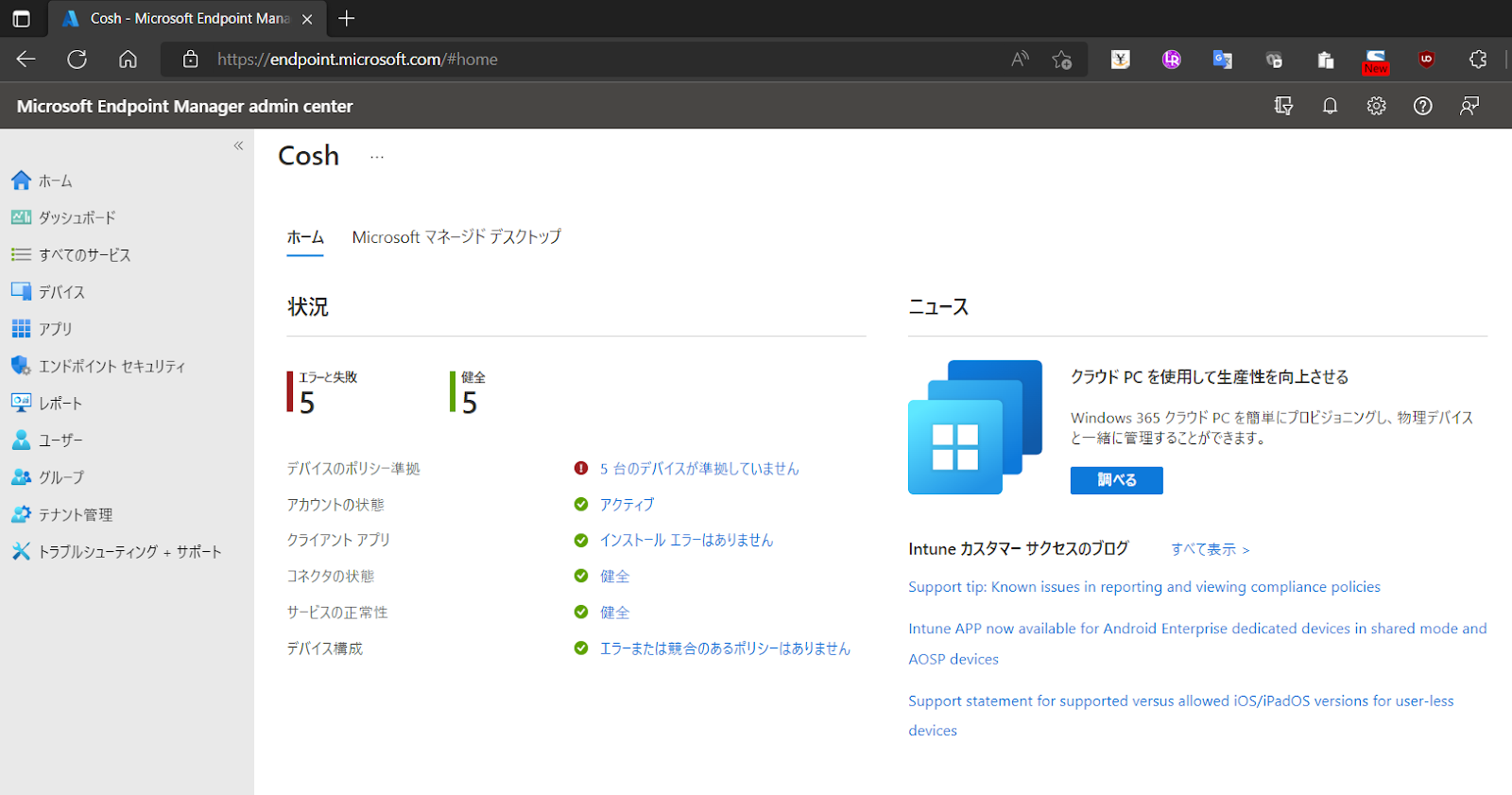Click すべて表示 for blog
The image size is (1512, 795).
point(1211,549)
